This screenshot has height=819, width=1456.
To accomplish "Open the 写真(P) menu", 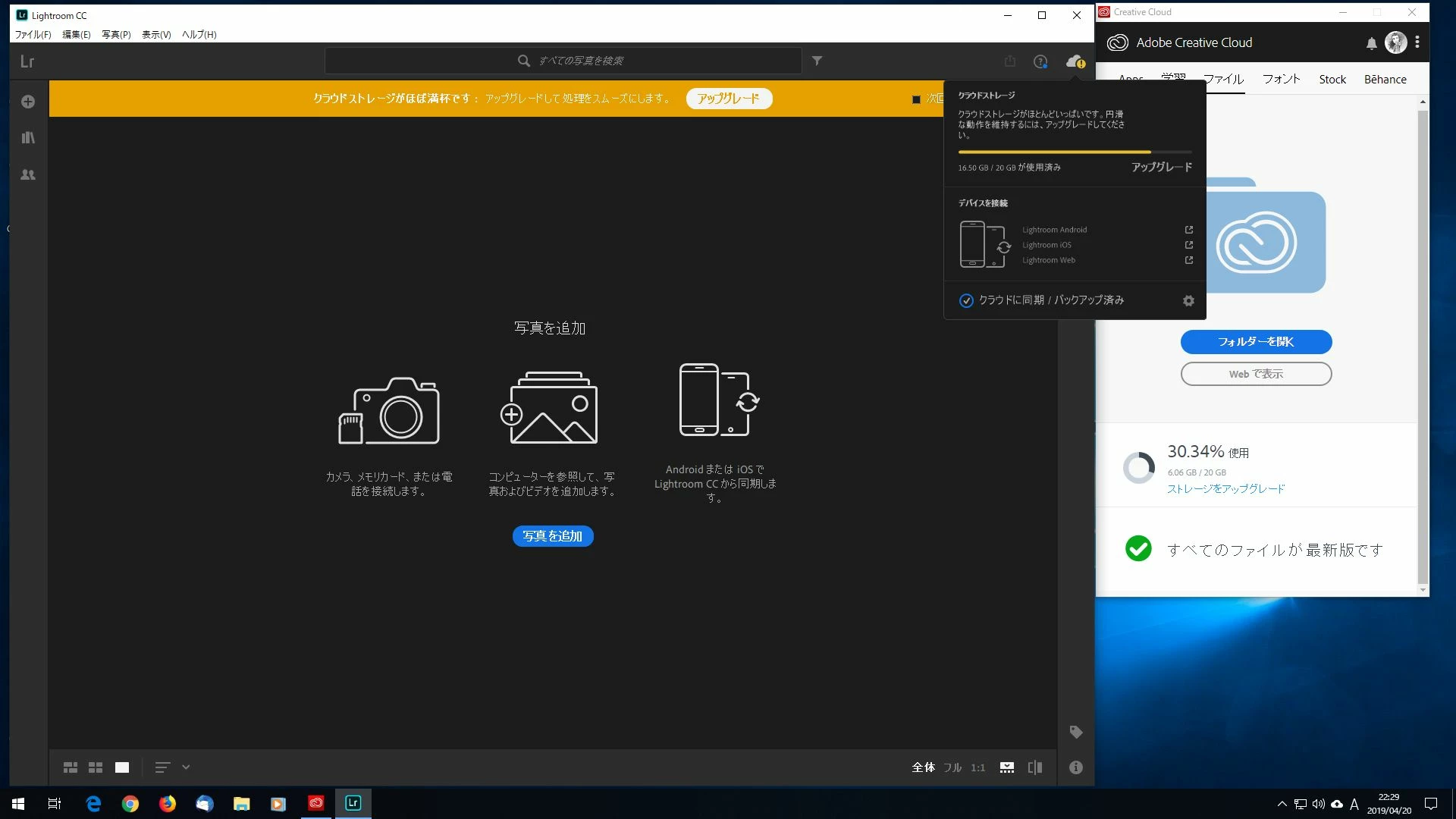I will pyautogui.click(x=116, y=35).
